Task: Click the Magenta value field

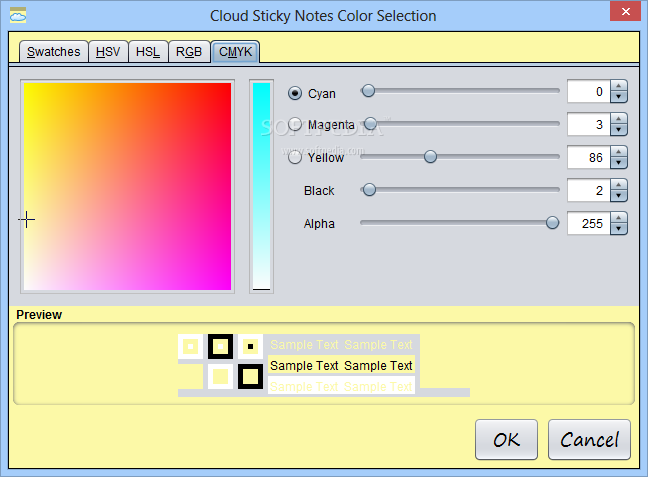Action: click(x=588, y=124)
